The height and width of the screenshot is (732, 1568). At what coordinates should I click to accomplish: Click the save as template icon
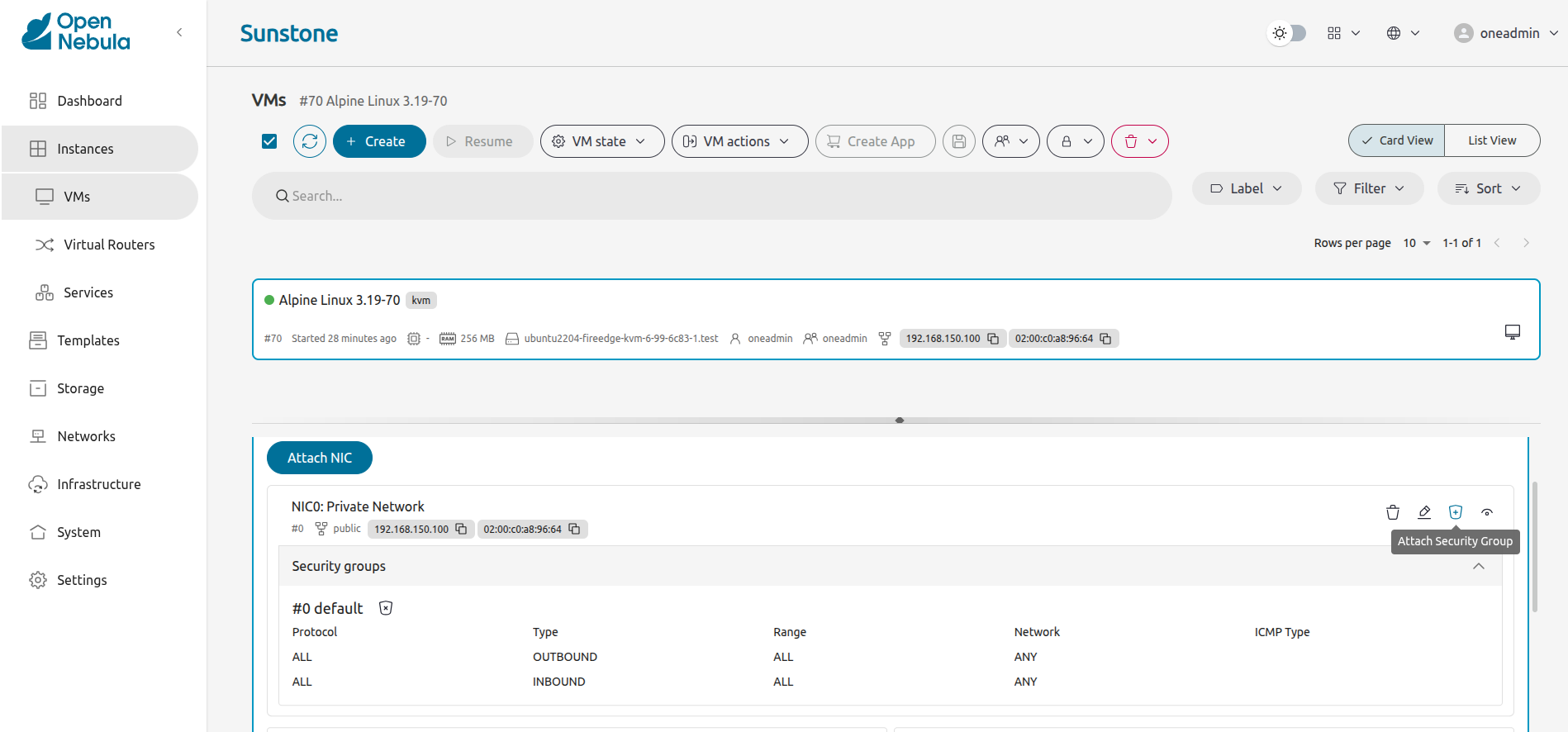click(958, 141)
